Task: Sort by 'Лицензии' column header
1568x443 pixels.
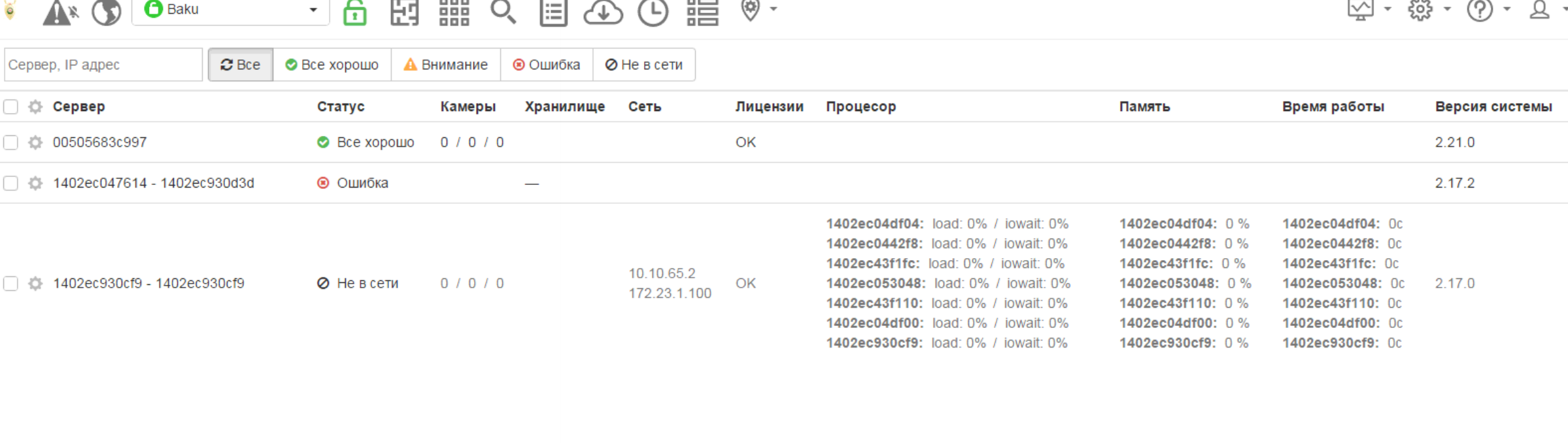Action: pos(770,107)
